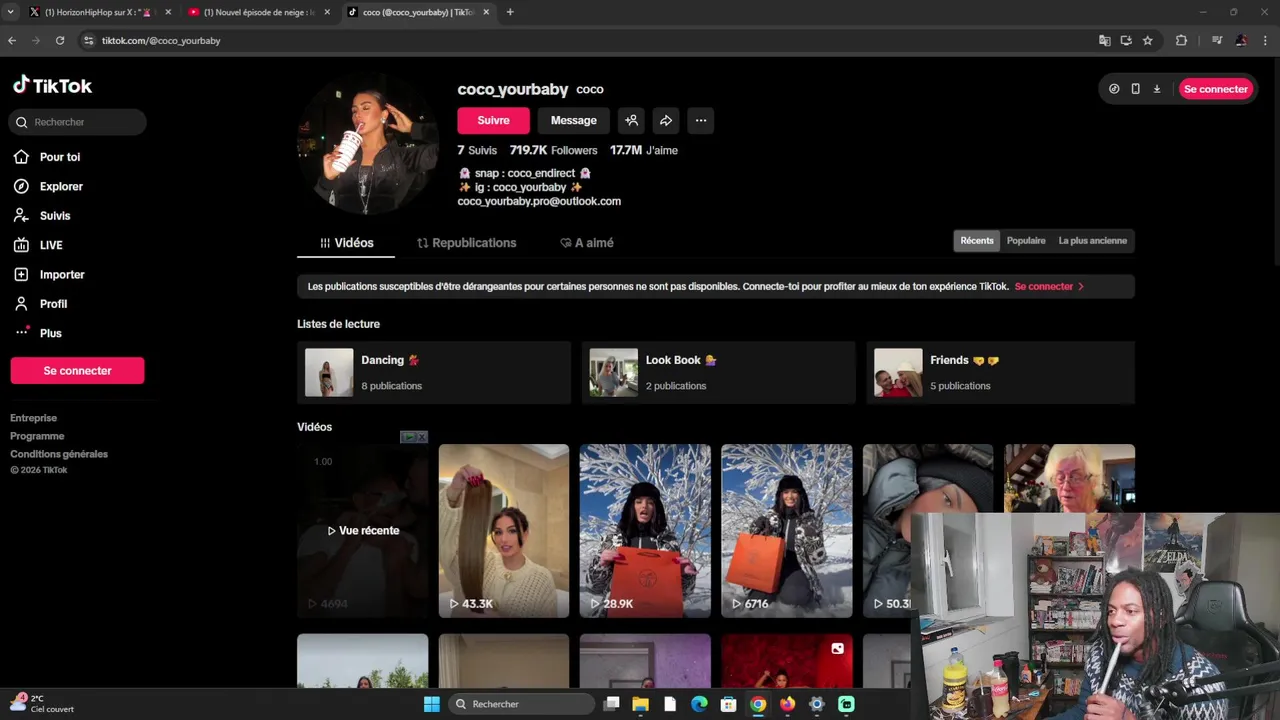Click the TikTok logo in the sidebar
This screenshot has width=1280, height=720.
click(52, 86)
